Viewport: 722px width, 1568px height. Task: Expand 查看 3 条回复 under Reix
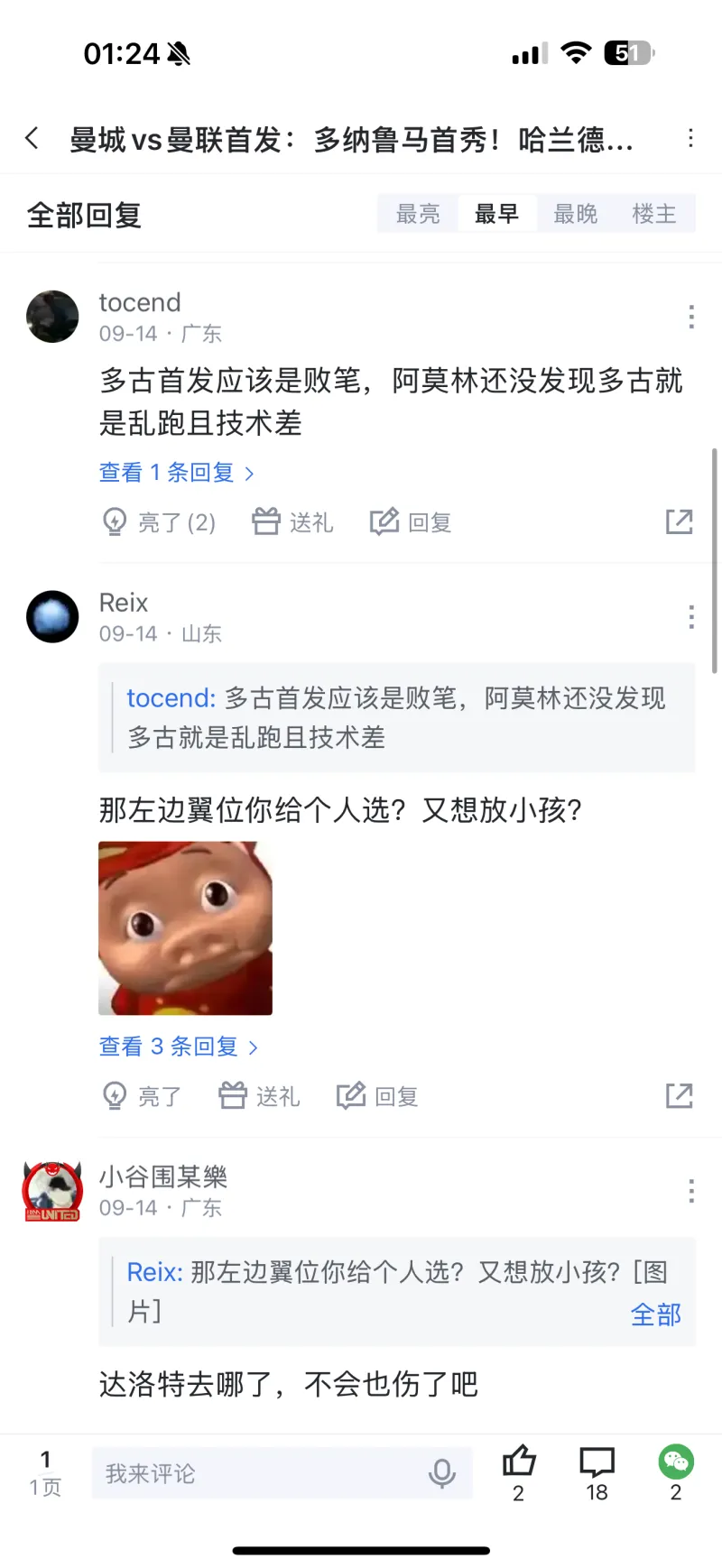coord(179,1047)
